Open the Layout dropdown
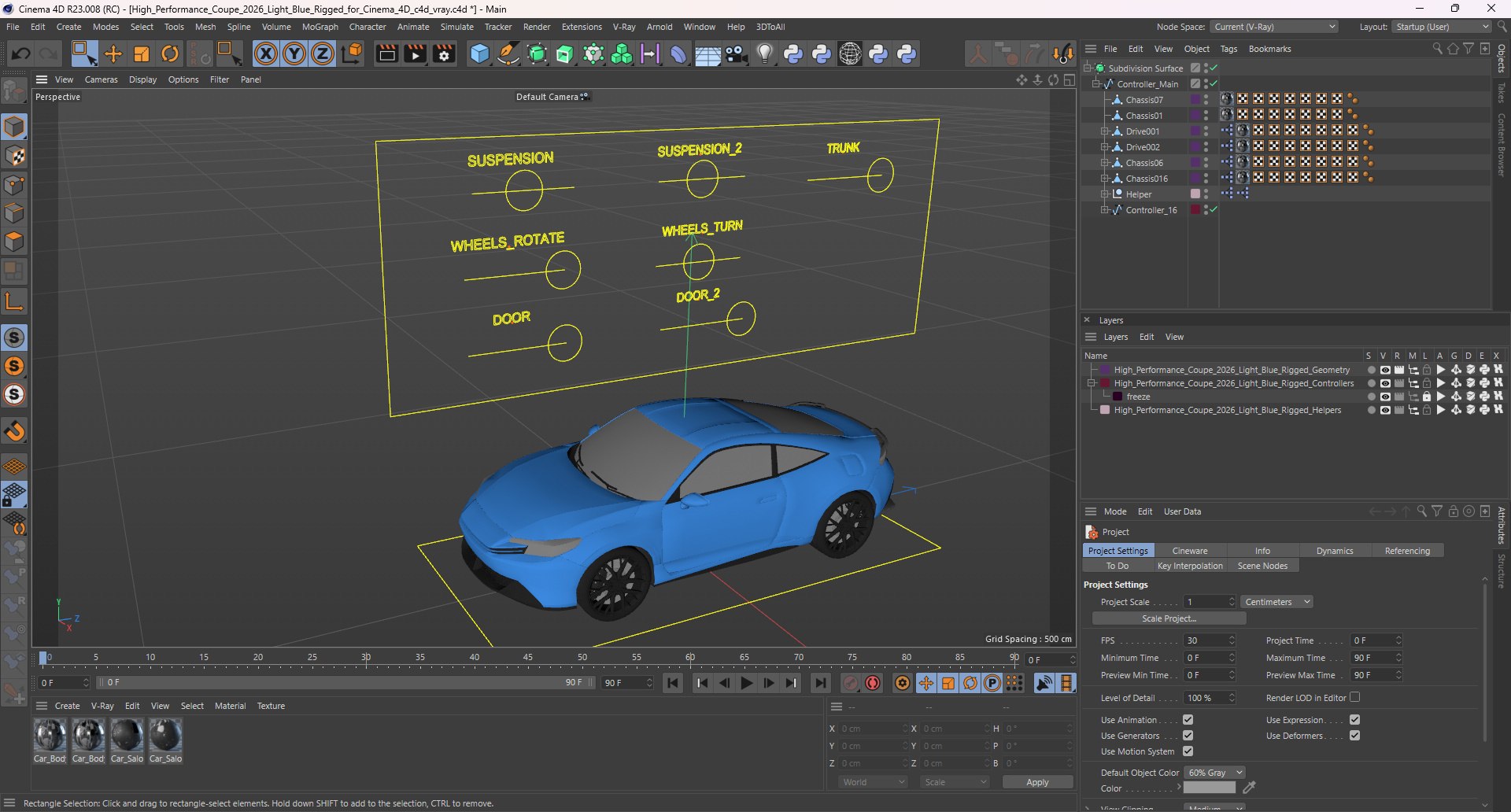This screenshot has height=812, width=1511. [1442, 27]
